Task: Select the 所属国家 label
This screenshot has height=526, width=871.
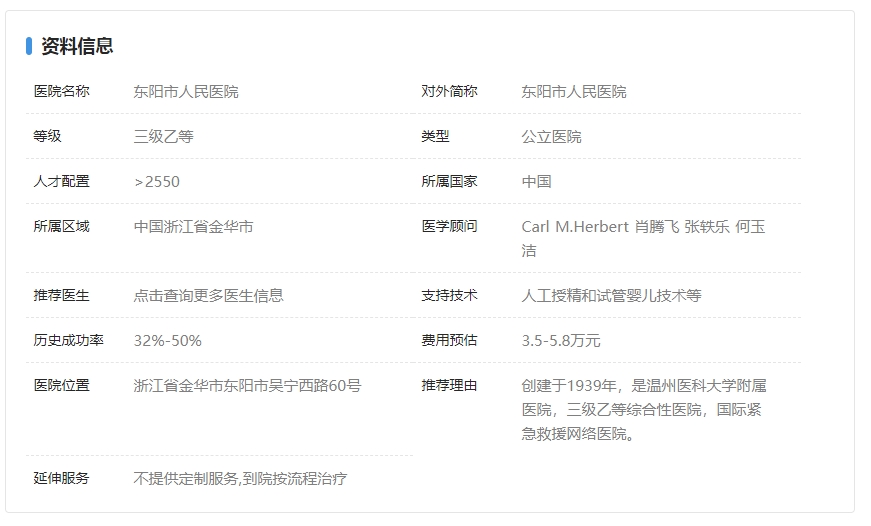Action: click(449, 181)
